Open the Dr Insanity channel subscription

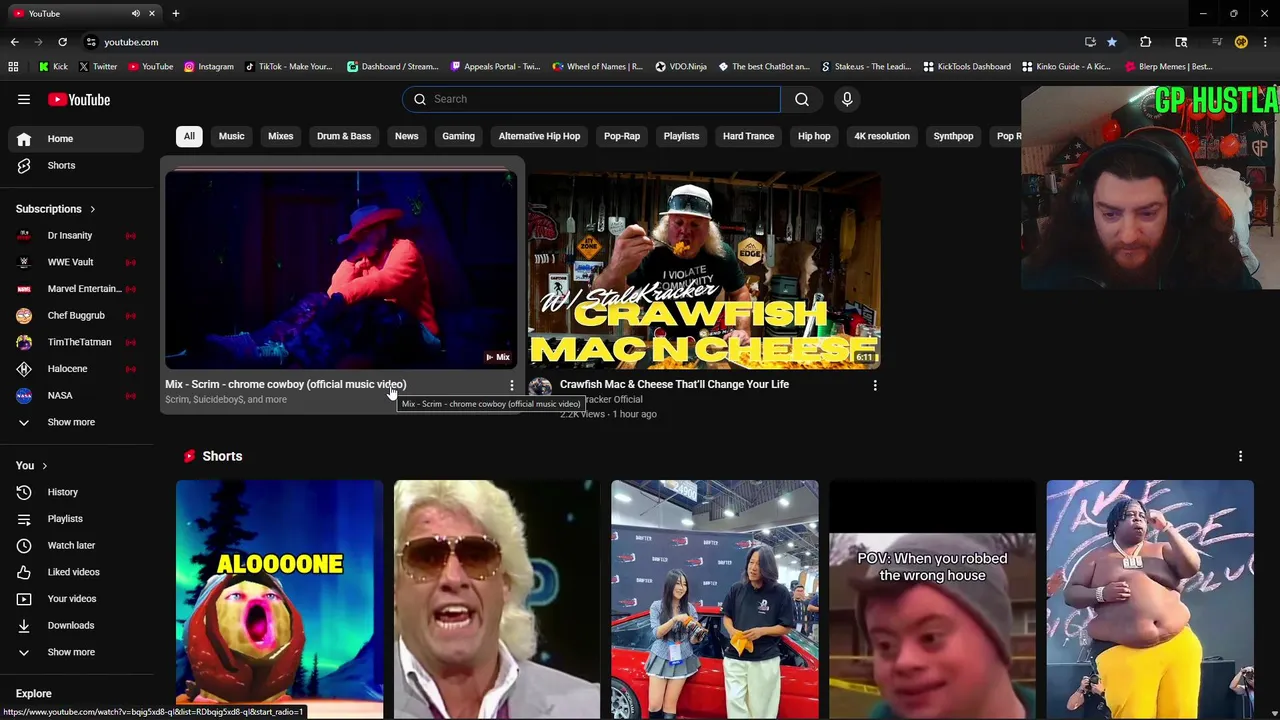(x=76, y=236)
